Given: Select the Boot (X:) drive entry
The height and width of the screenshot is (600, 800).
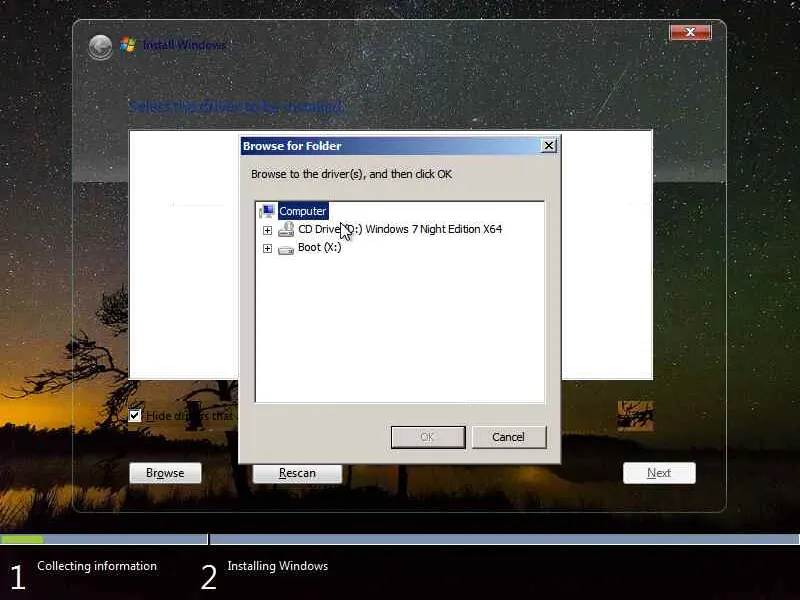Looking at the screenshot, I should pyautogui.click(x=319, y=247).
